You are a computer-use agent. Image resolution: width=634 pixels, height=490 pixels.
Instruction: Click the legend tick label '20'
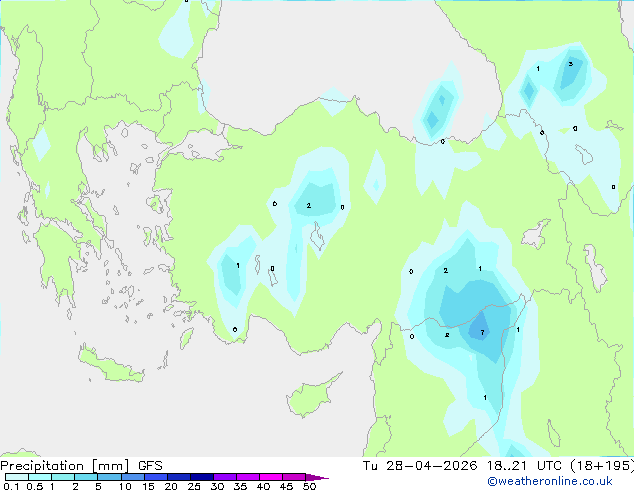click(171, 486)
